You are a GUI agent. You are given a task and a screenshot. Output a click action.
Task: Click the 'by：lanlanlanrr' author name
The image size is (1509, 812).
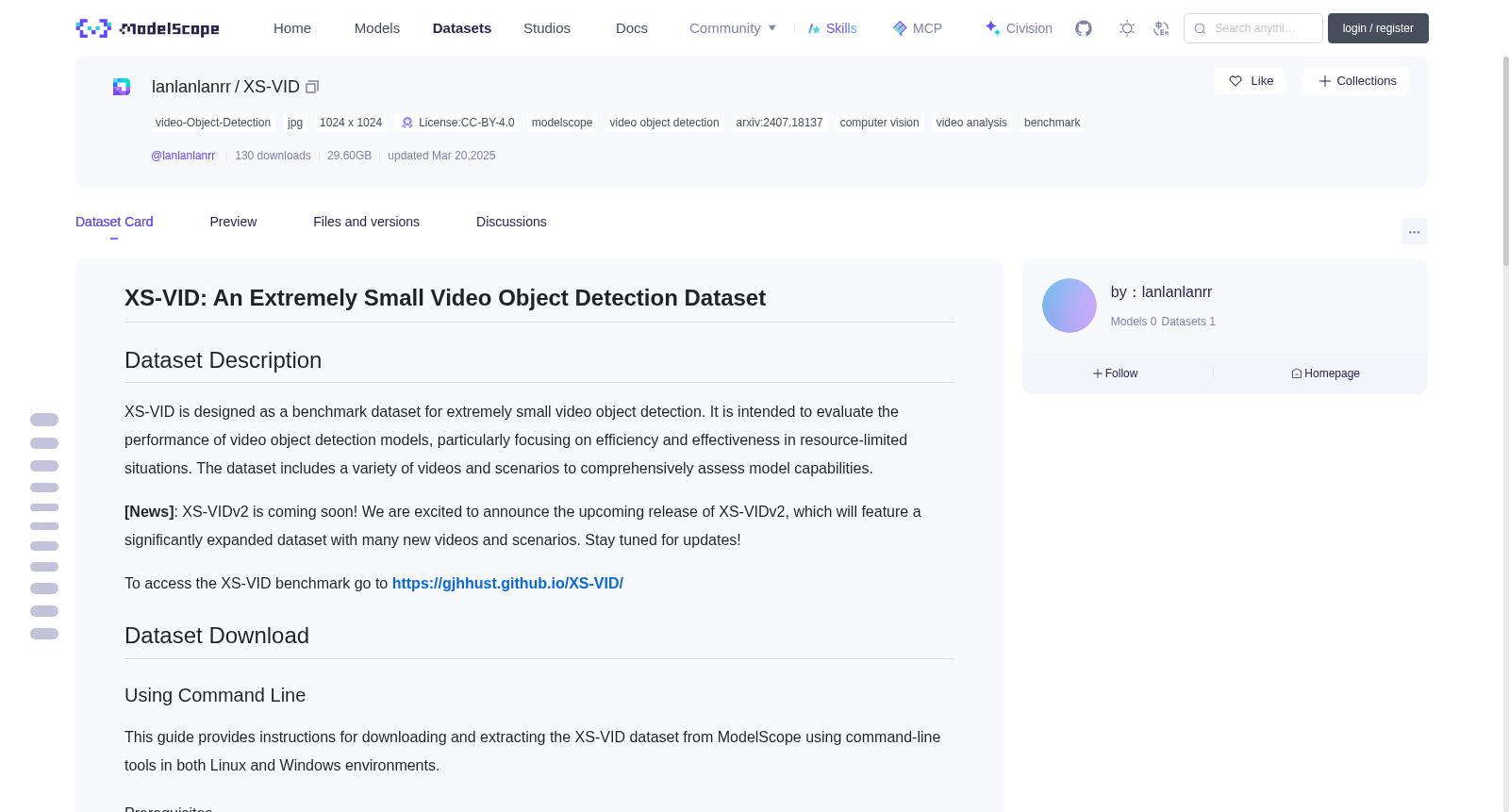point(1161,292)
